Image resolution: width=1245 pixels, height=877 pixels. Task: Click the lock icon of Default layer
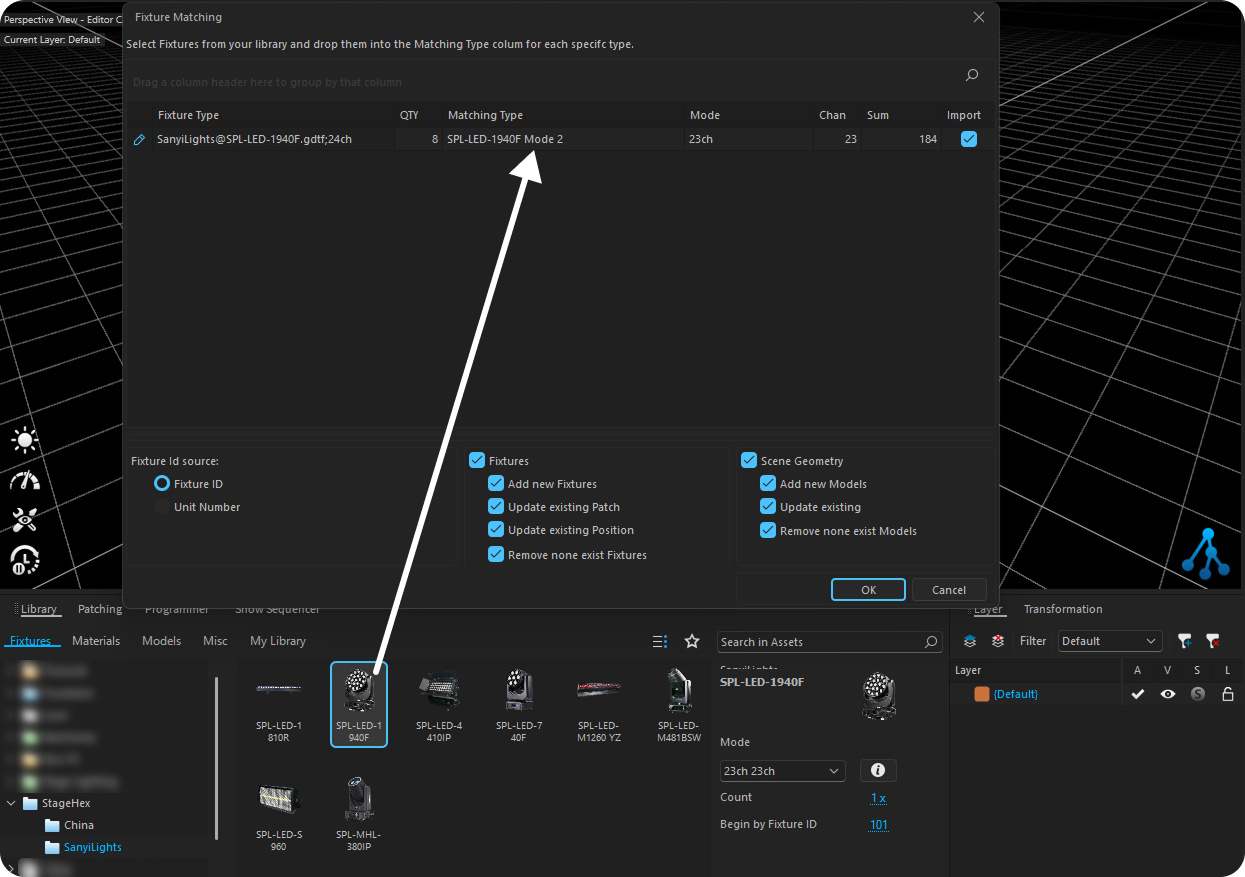pyautogui.click(x=1227, y=694)
